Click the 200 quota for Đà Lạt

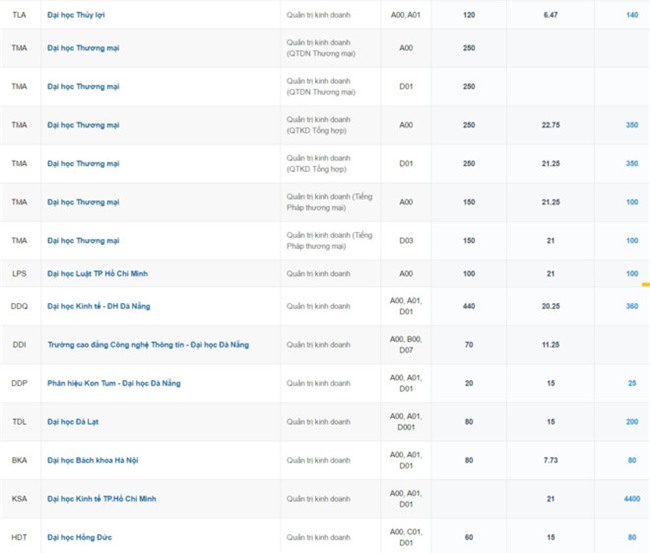click(x=632, y=422)
